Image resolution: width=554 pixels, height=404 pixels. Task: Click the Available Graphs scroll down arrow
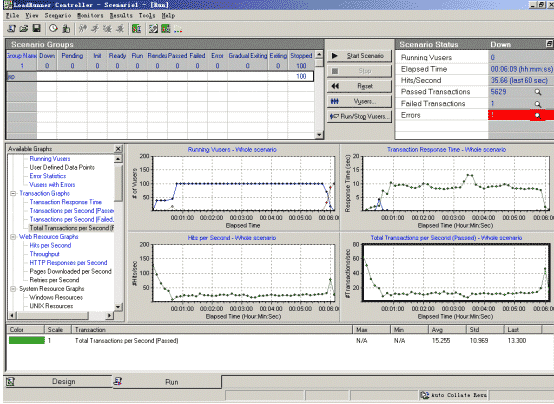click(x=118, y=306)
